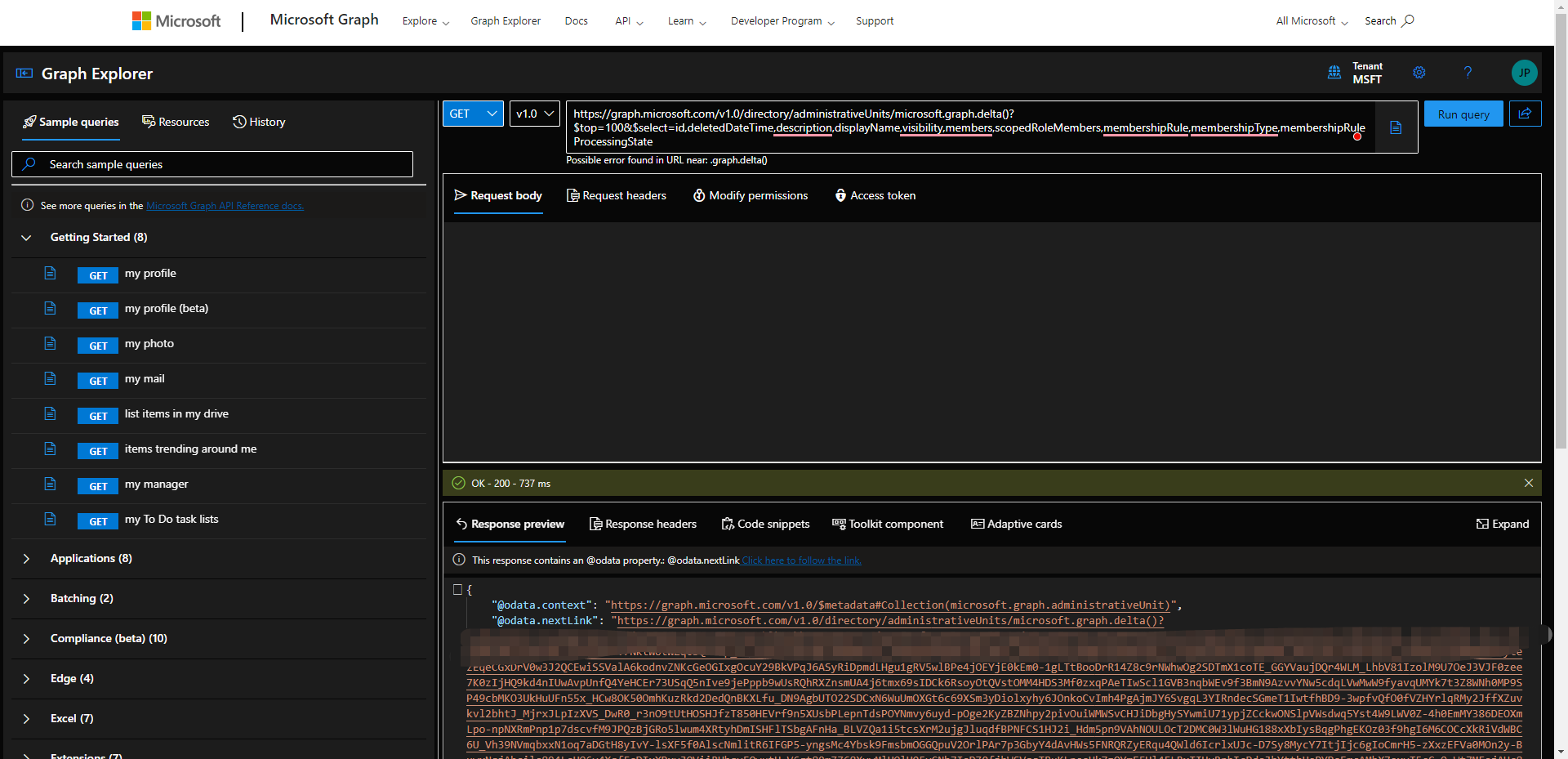The width and height of the screenshot is (1568, 759).
Task: Open Support nav link
Action: [x=875, y=21]
